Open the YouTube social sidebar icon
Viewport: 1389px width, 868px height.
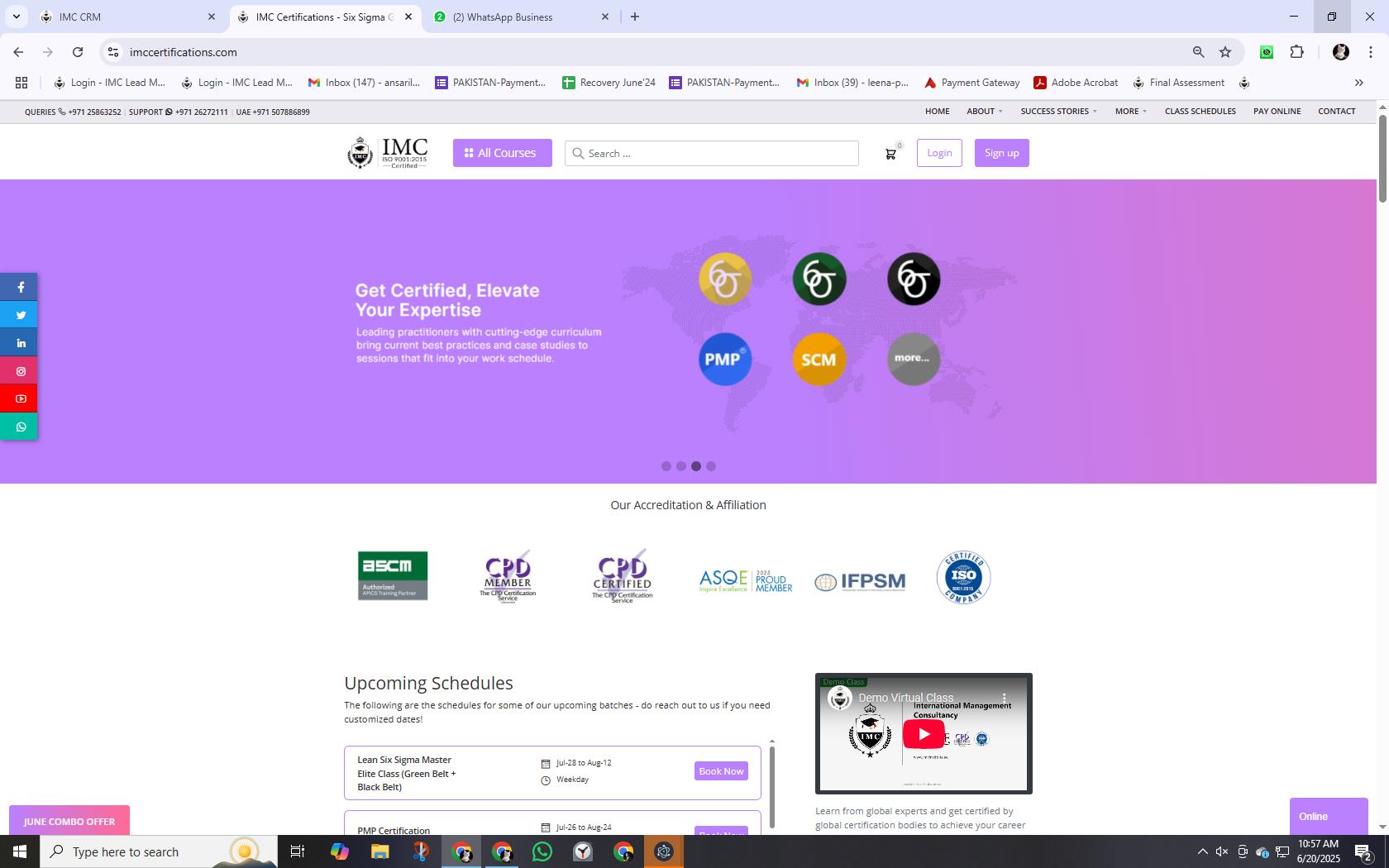click(x=18, y=399)
